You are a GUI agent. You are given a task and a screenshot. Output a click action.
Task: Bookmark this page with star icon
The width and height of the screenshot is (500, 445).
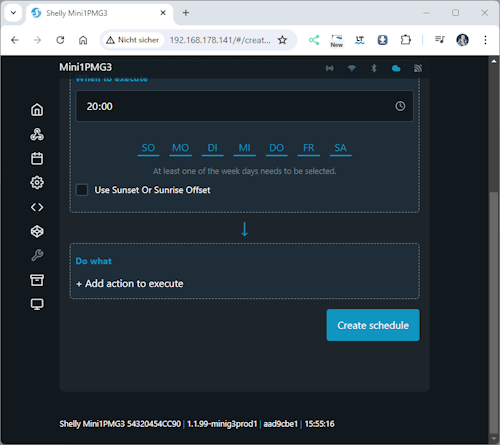282,40
